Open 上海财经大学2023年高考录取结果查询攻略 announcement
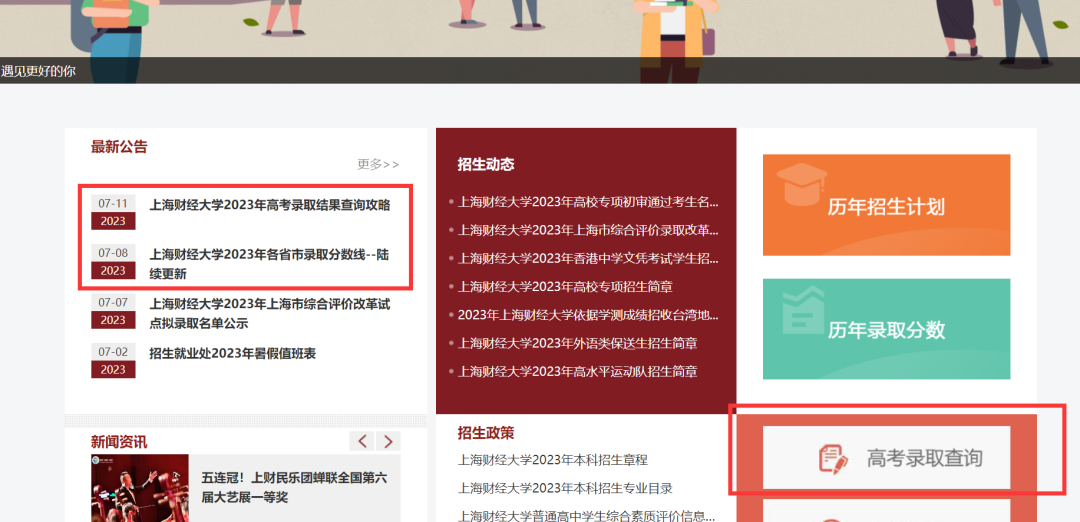The width and height of the screenshot is (1080, 522). tap(270, 205)
